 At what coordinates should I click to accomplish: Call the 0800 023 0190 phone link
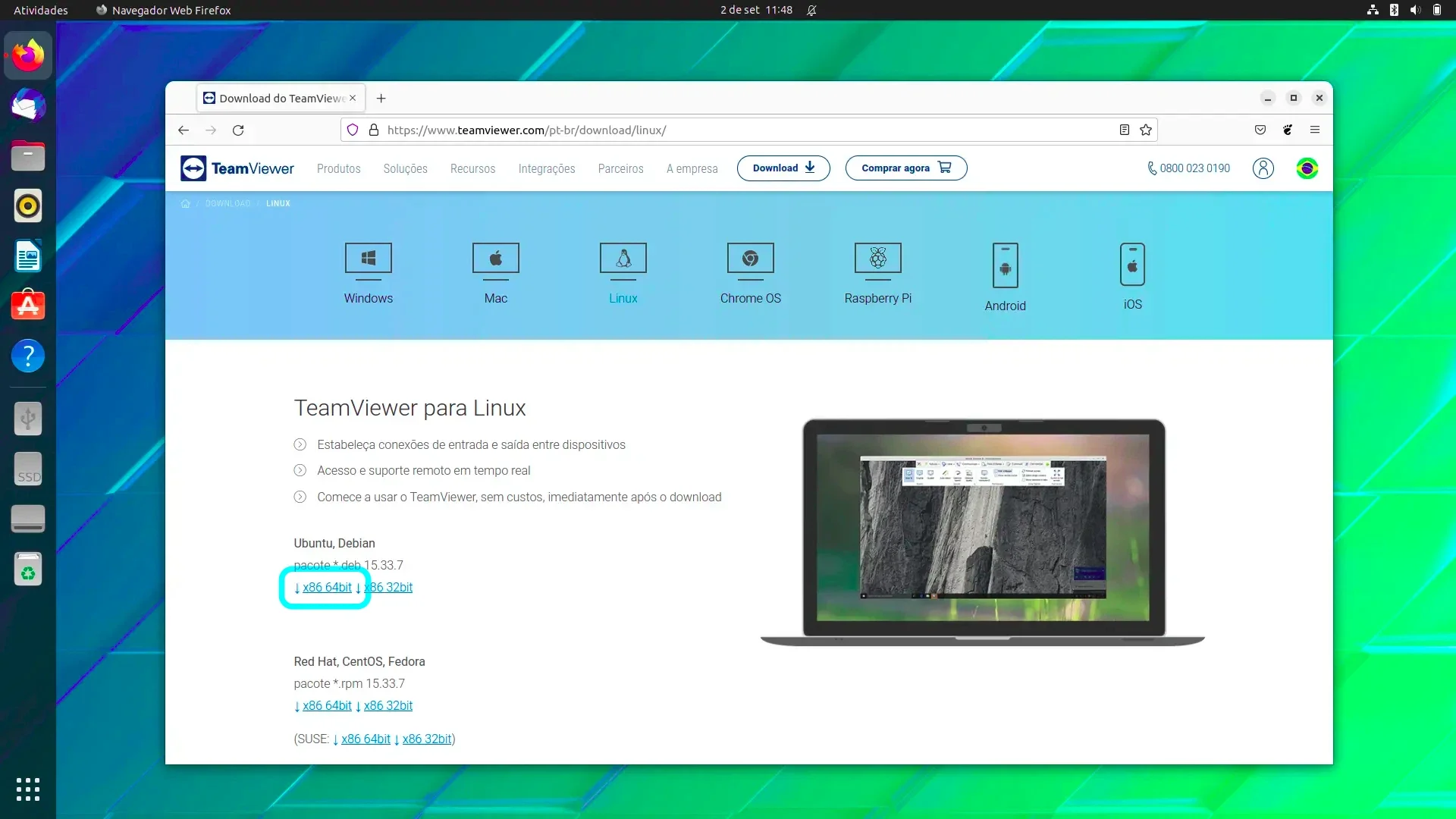(x=1188, y=168)
